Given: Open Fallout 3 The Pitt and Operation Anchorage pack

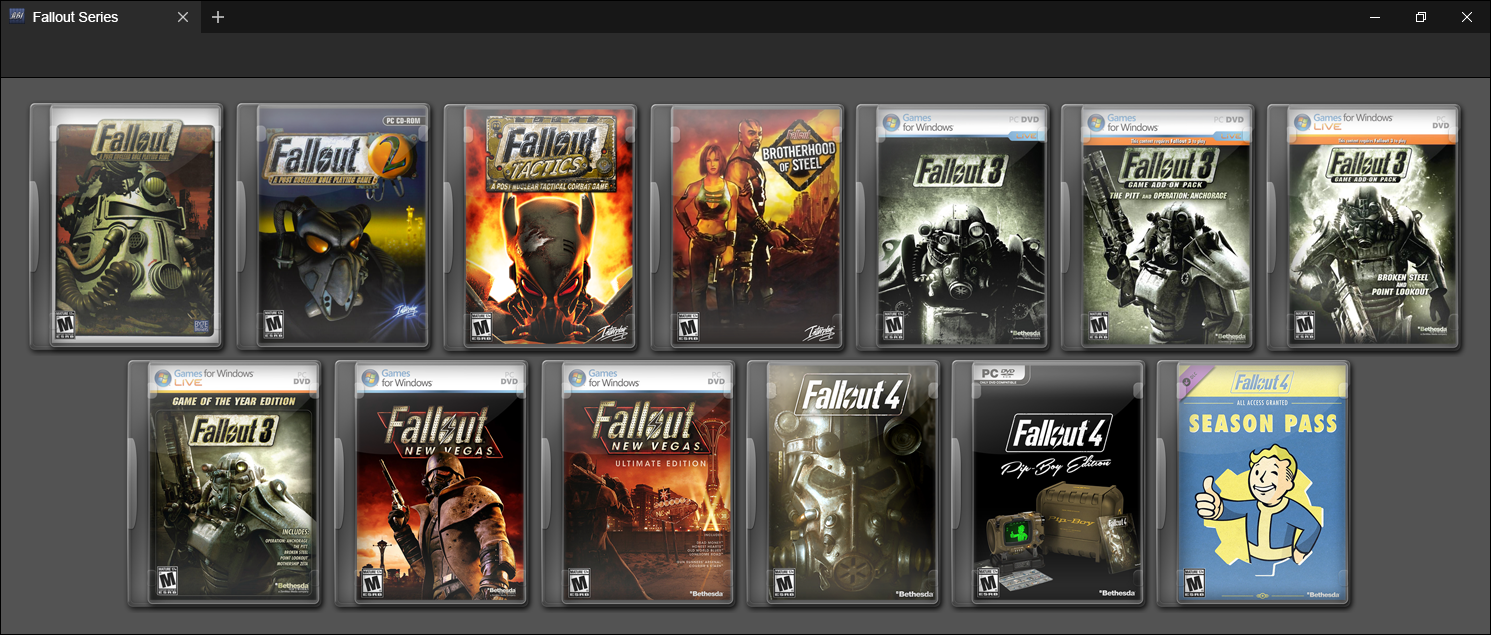Looking at the screenshot, I should coord(1159,226).
